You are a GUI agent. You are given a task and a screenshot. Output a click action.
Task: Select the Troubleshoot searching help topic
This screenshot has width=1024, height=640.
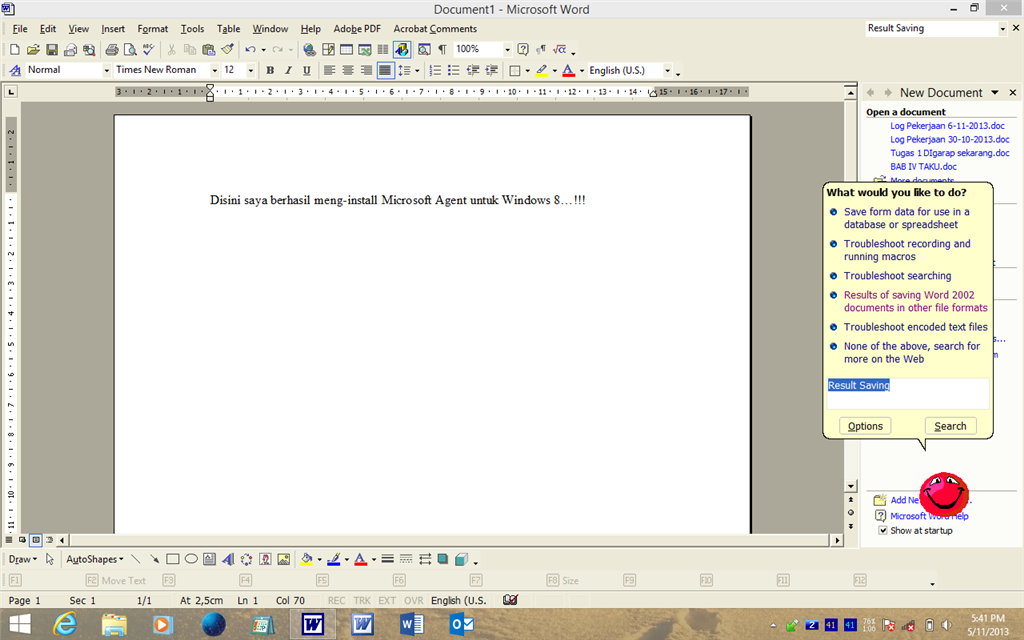[897, 276]
